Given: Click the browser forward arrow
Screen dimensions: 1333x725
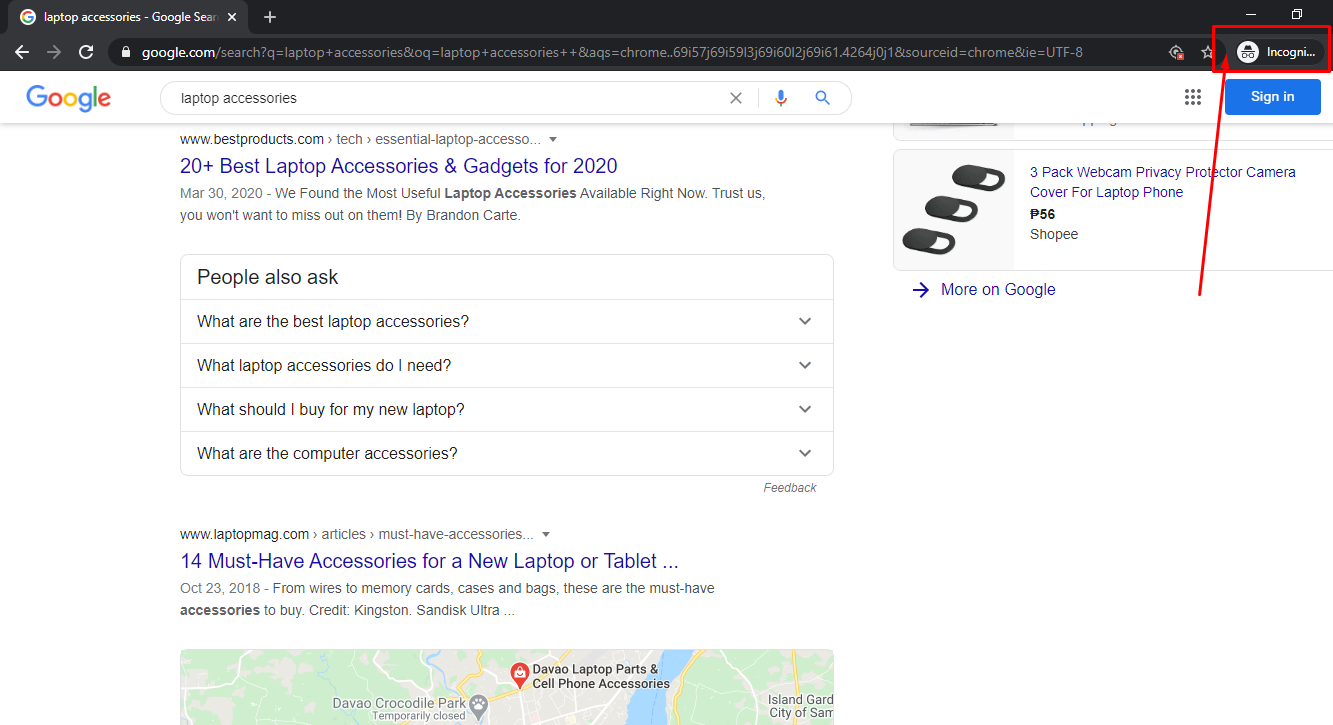Looking at the screenshot, I should point(54,52).
